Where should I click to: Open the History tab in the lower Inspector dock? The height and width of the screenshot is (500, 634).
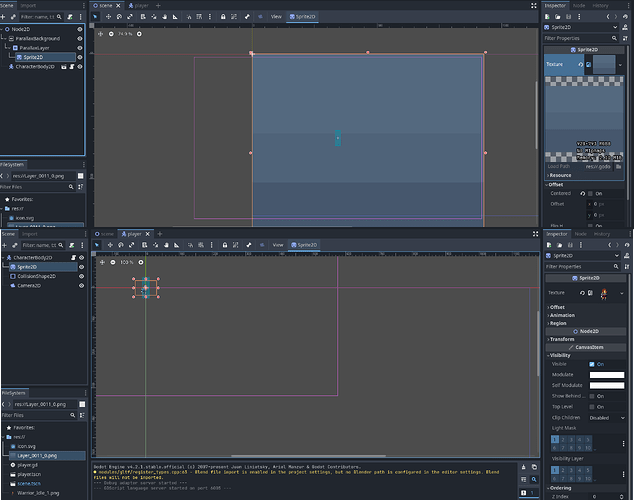(x=602, y=234)
